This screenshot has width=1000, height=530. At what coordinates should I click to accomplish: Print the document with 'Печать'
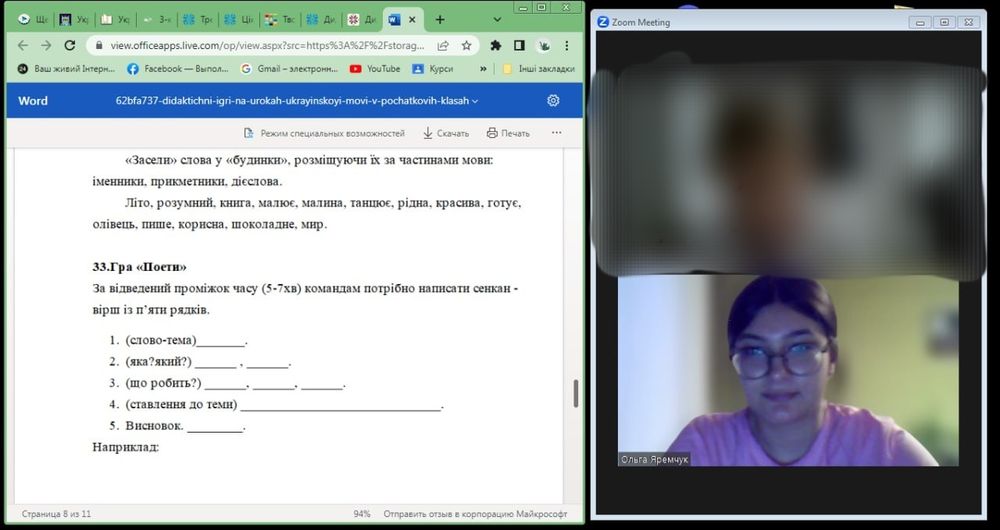tap(508, 133)
